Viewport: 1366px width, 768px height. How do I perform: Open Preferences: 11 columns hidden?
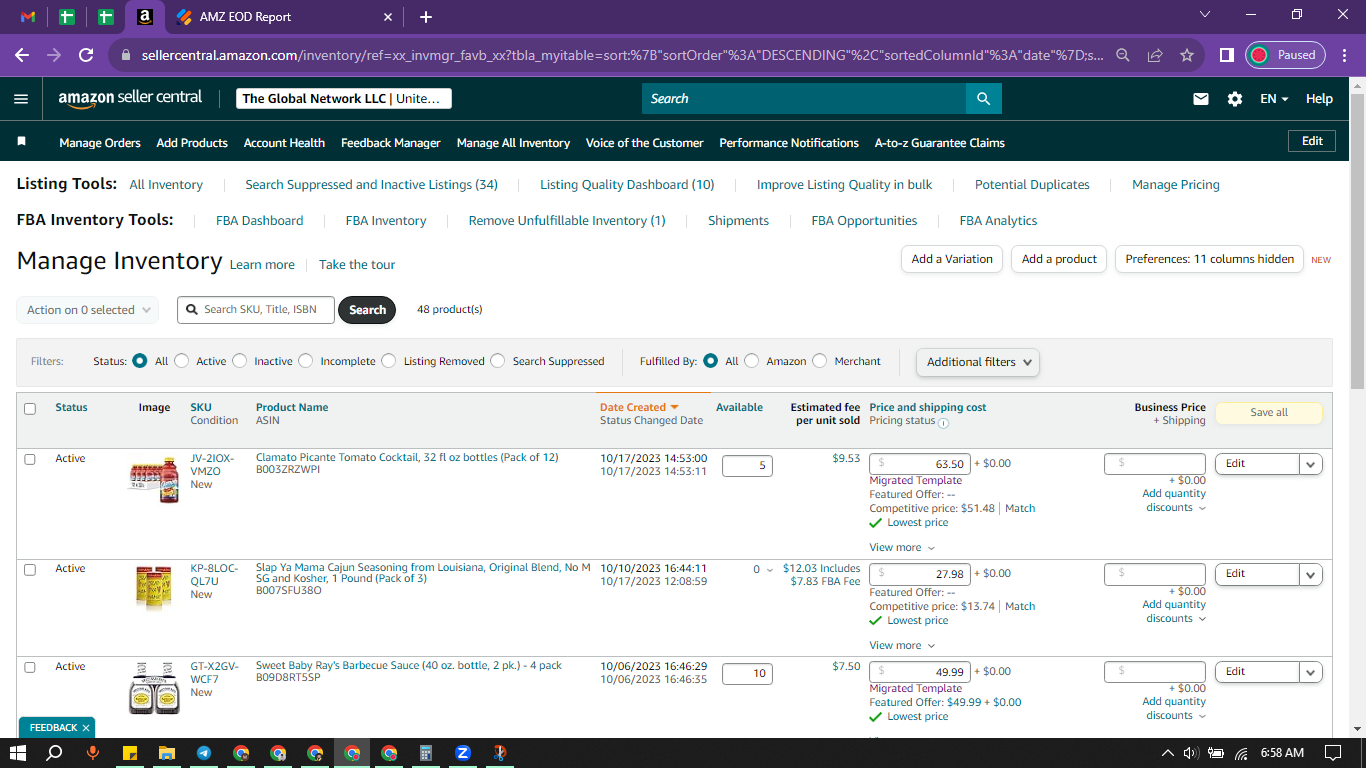(x=1210, y=259)
